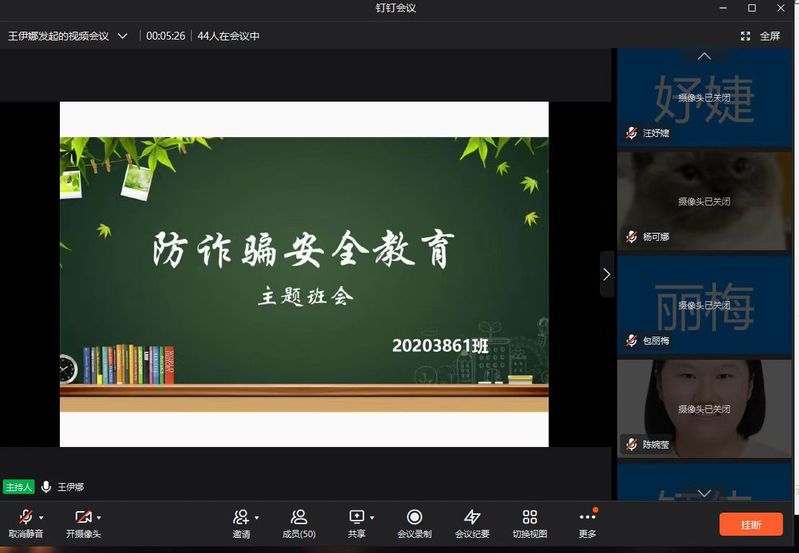Collapse the participant video sidebar arrow

606,274
